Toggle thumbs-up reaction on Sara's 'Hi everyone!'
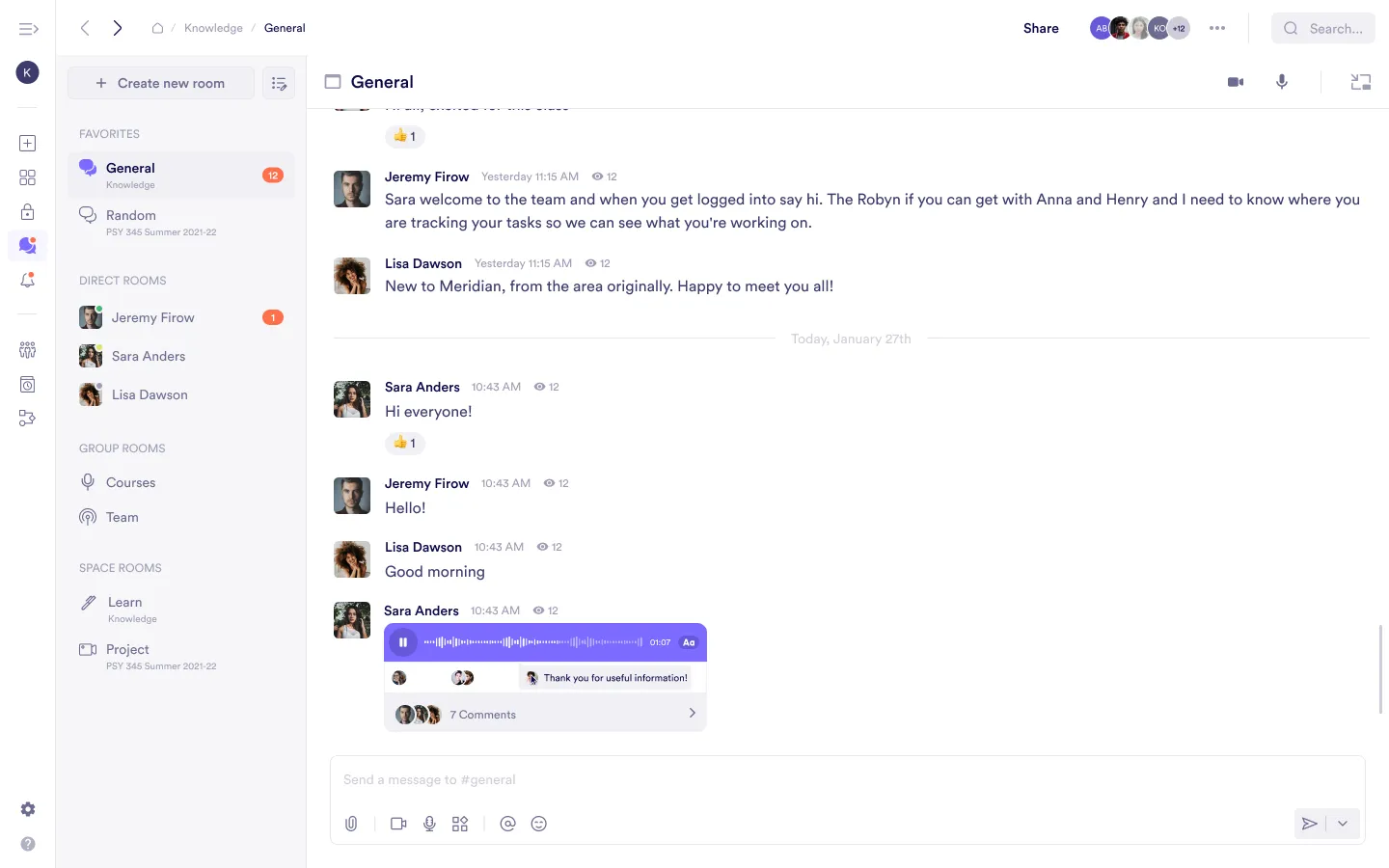Image resolution: width=1389 pixels, height=868 pixels. pos(405,443)
